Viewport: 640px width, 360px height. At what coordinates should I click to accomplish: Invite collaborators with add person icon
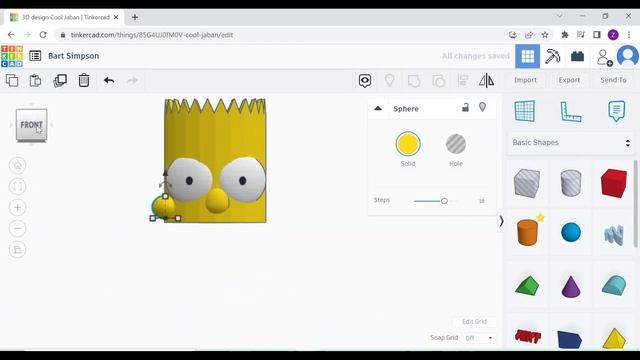[604, 57]
